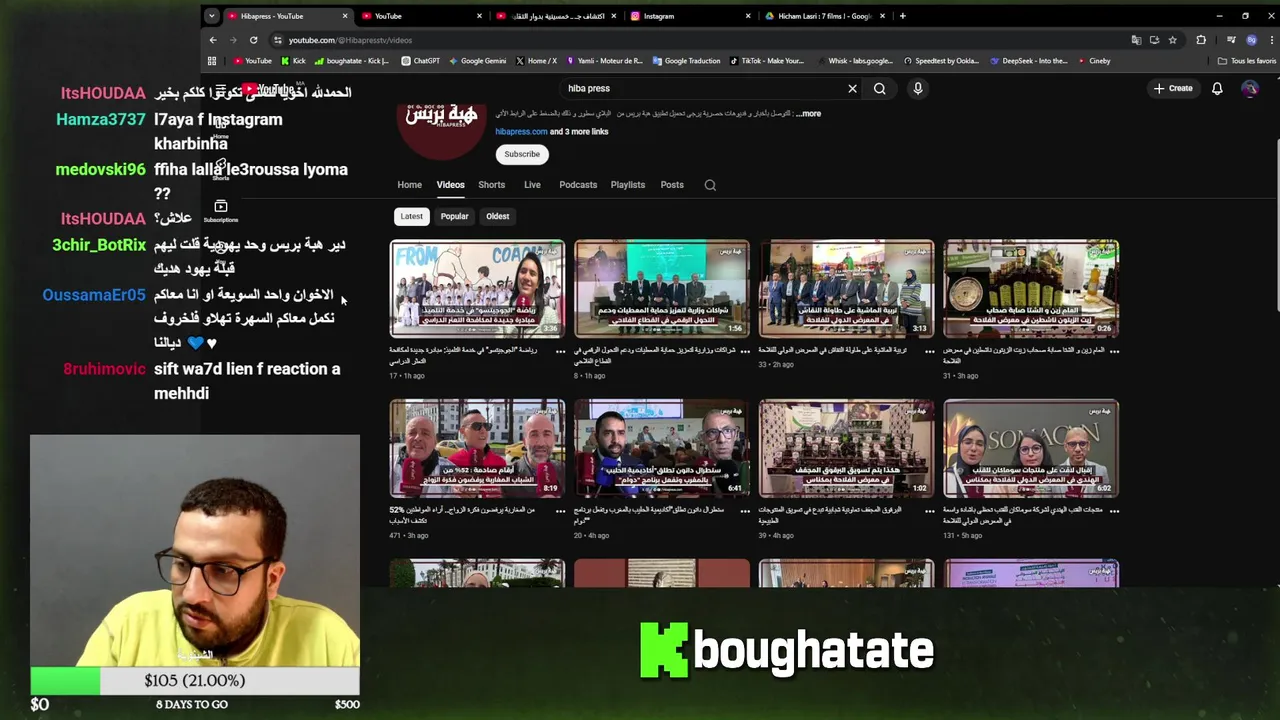Open the channel Playlists tab

[628, 185]
